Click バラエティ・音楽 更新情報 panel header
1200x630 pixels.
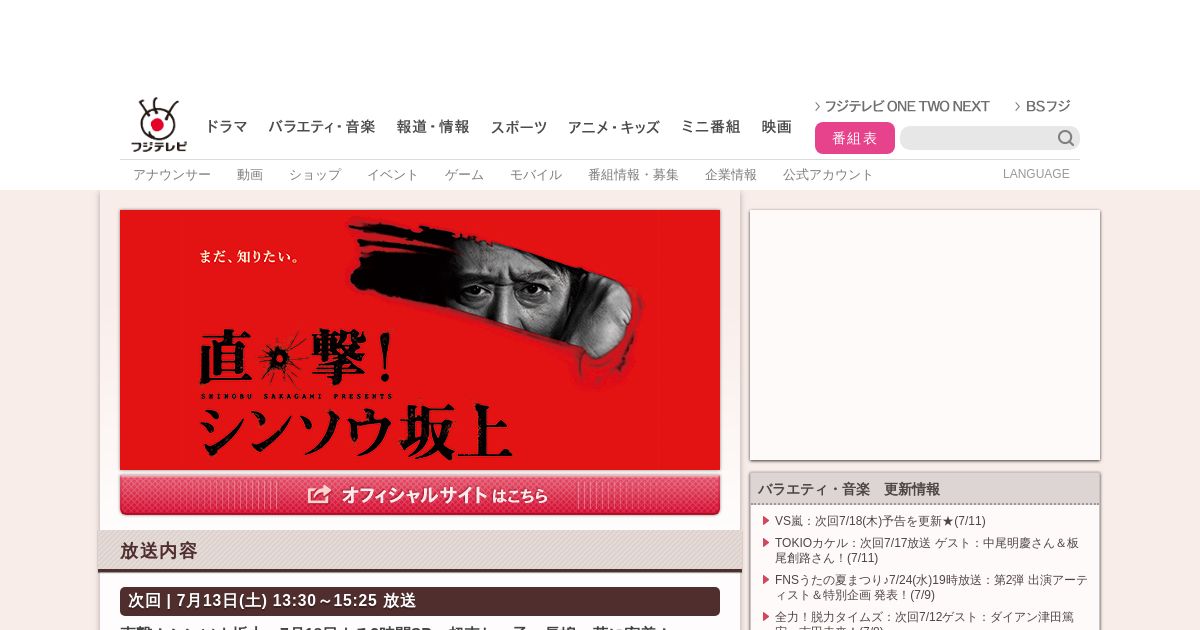click(x=925, y=489)
